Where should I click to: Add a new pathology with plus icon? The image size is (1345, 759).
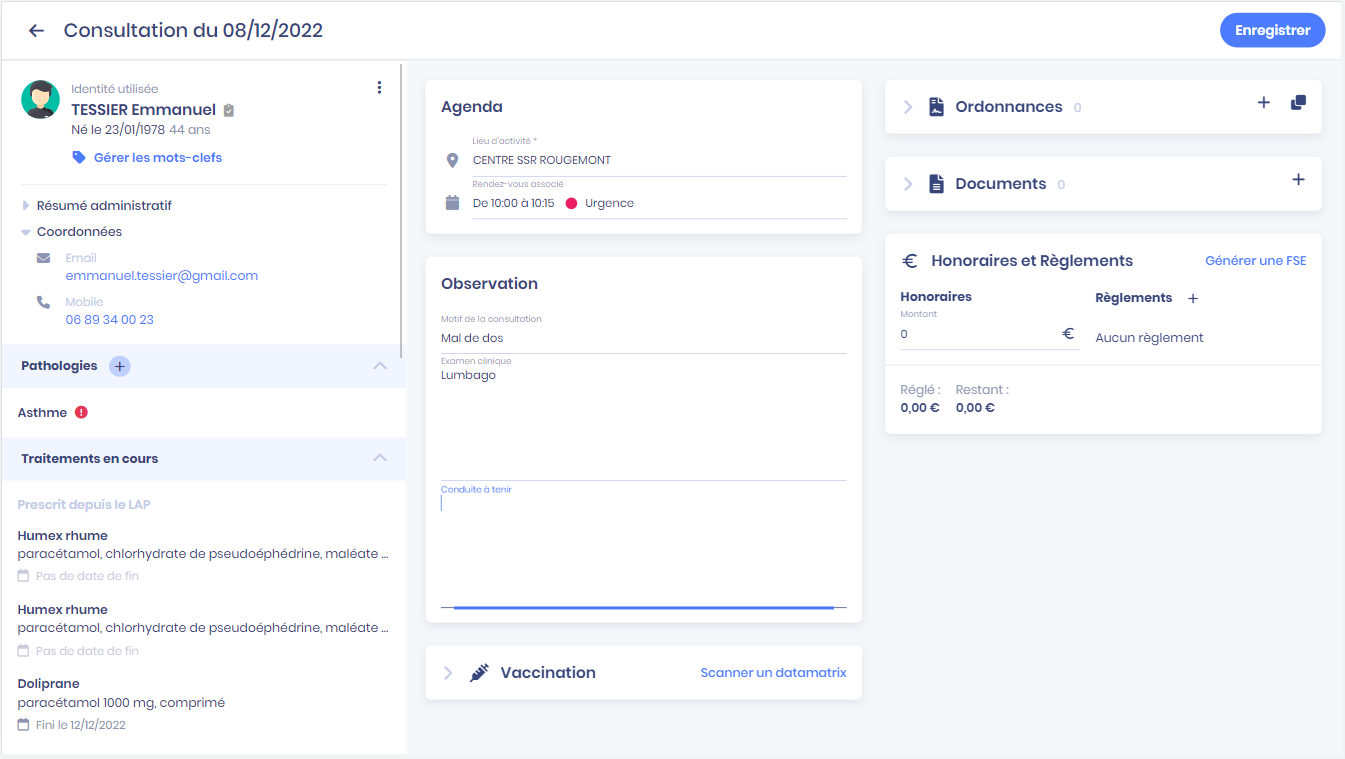[119, 366]
